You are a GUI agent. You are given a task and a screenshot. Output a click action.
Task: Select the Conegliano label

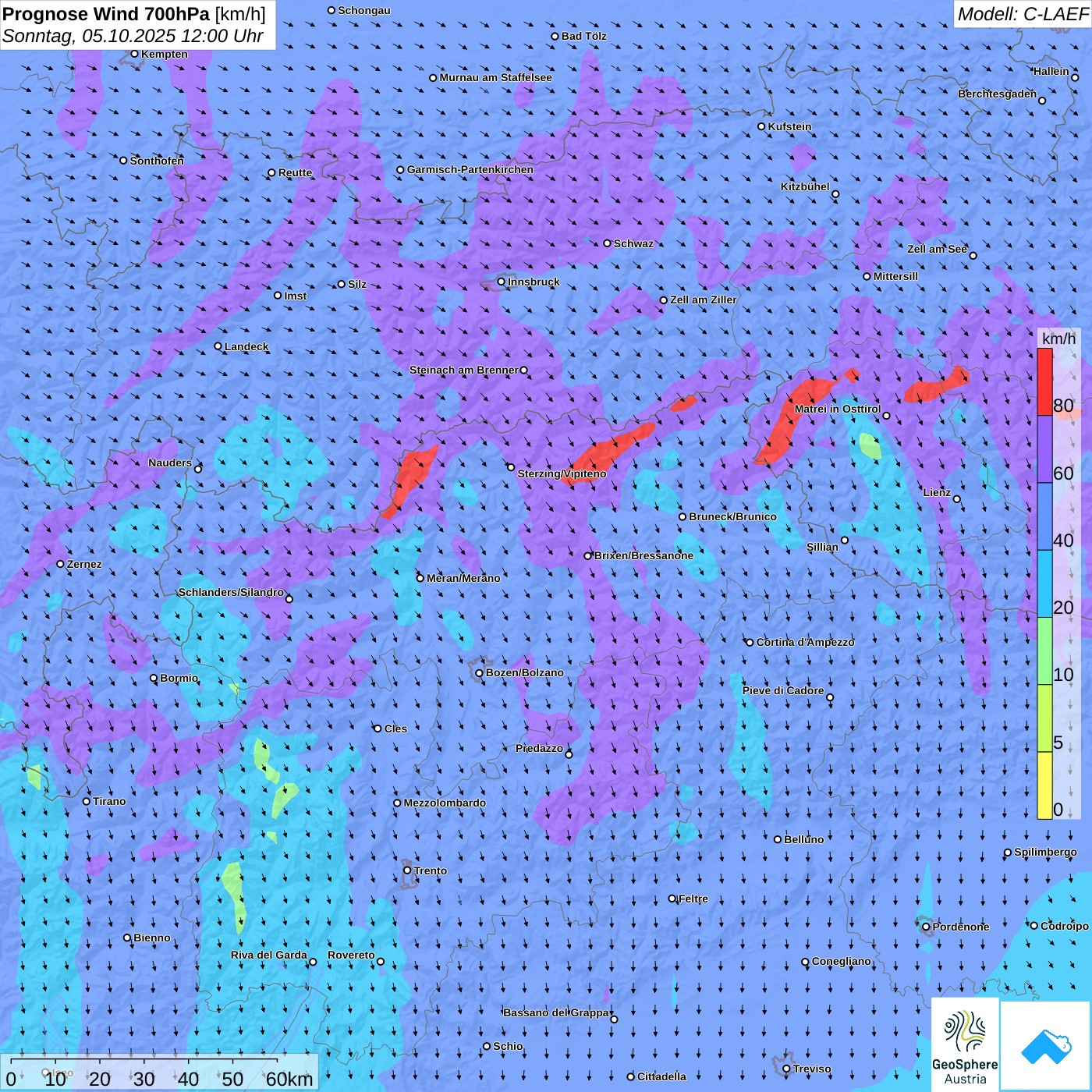(842, 961)
